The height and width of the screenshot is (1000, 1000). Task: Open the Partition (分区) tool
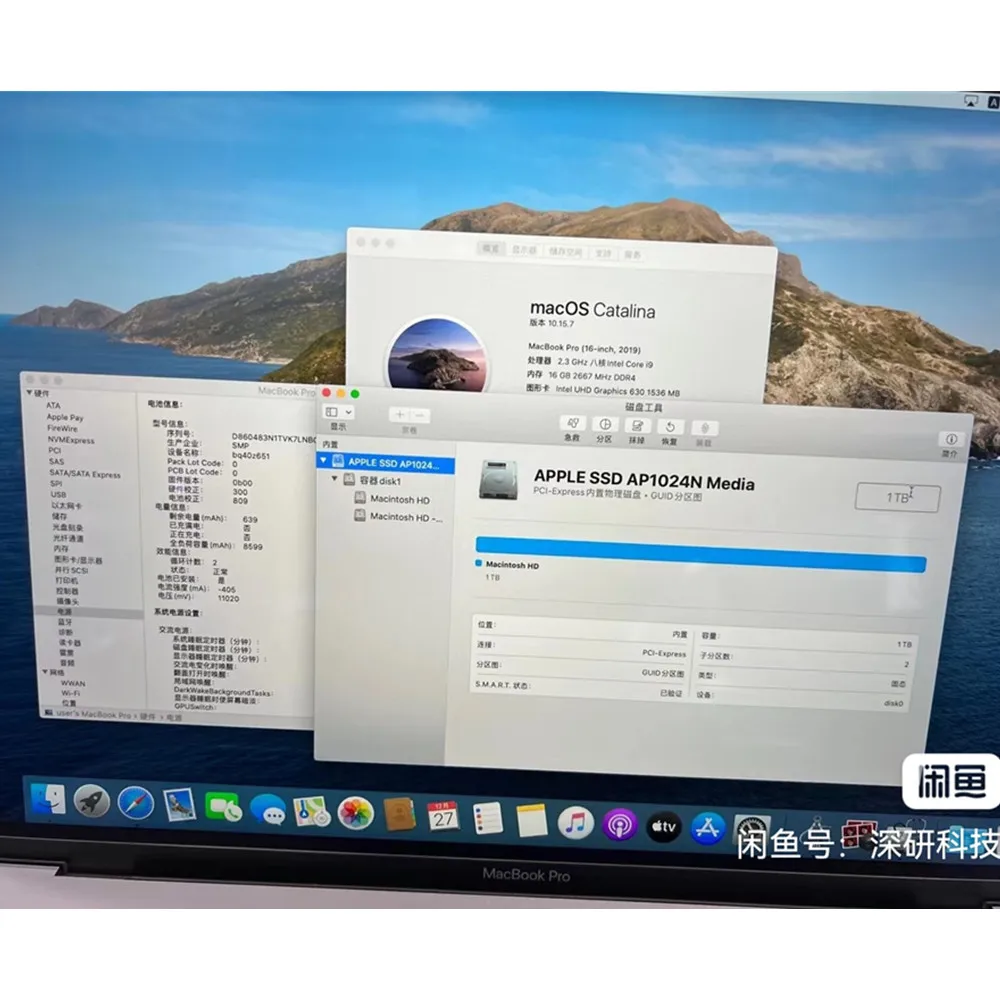[x=603, y=427]
